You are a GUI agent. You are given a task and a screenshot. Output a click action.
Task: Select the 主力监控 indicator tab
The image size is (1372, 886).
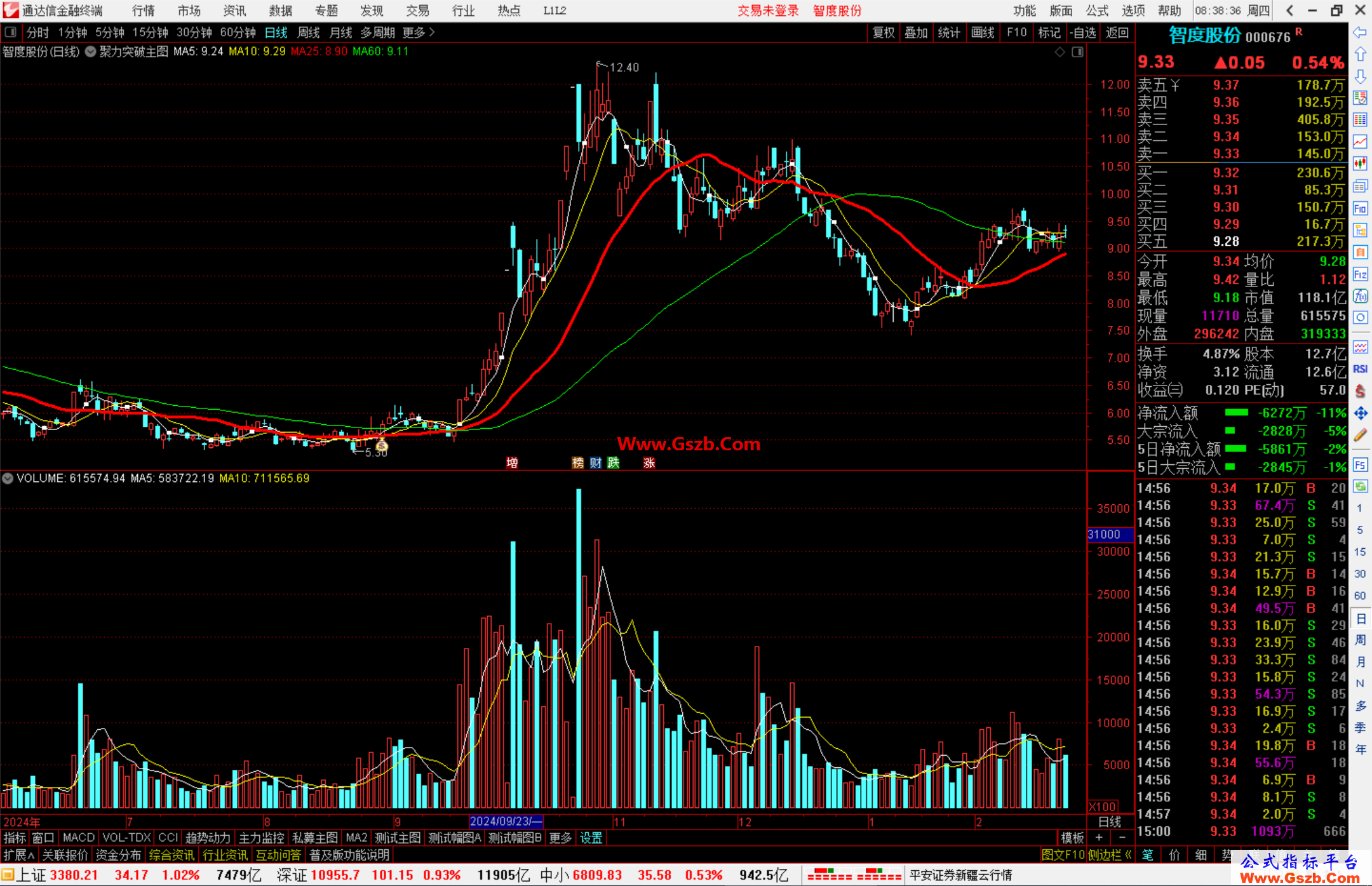[x=262, y=838]
